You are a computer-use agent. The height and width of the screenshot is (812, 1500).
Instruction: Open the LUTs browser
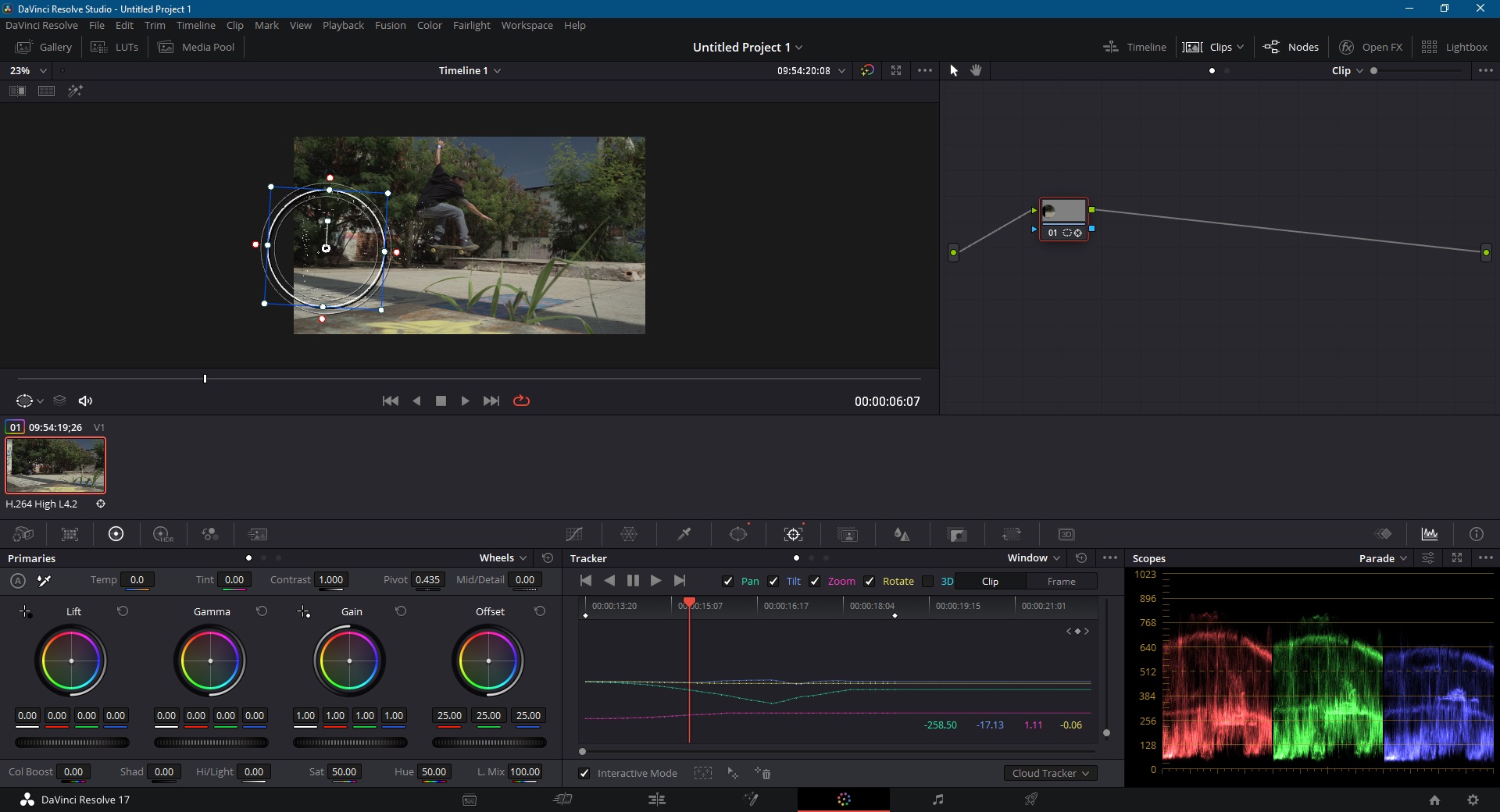coord(115,47)
